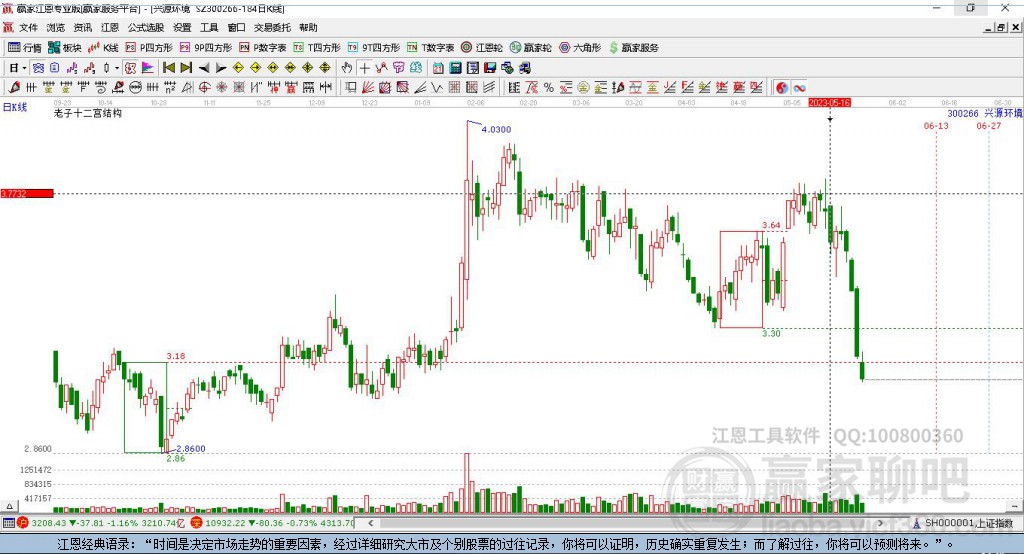Toggle the crosshair cursor tool

pos(364,68)
